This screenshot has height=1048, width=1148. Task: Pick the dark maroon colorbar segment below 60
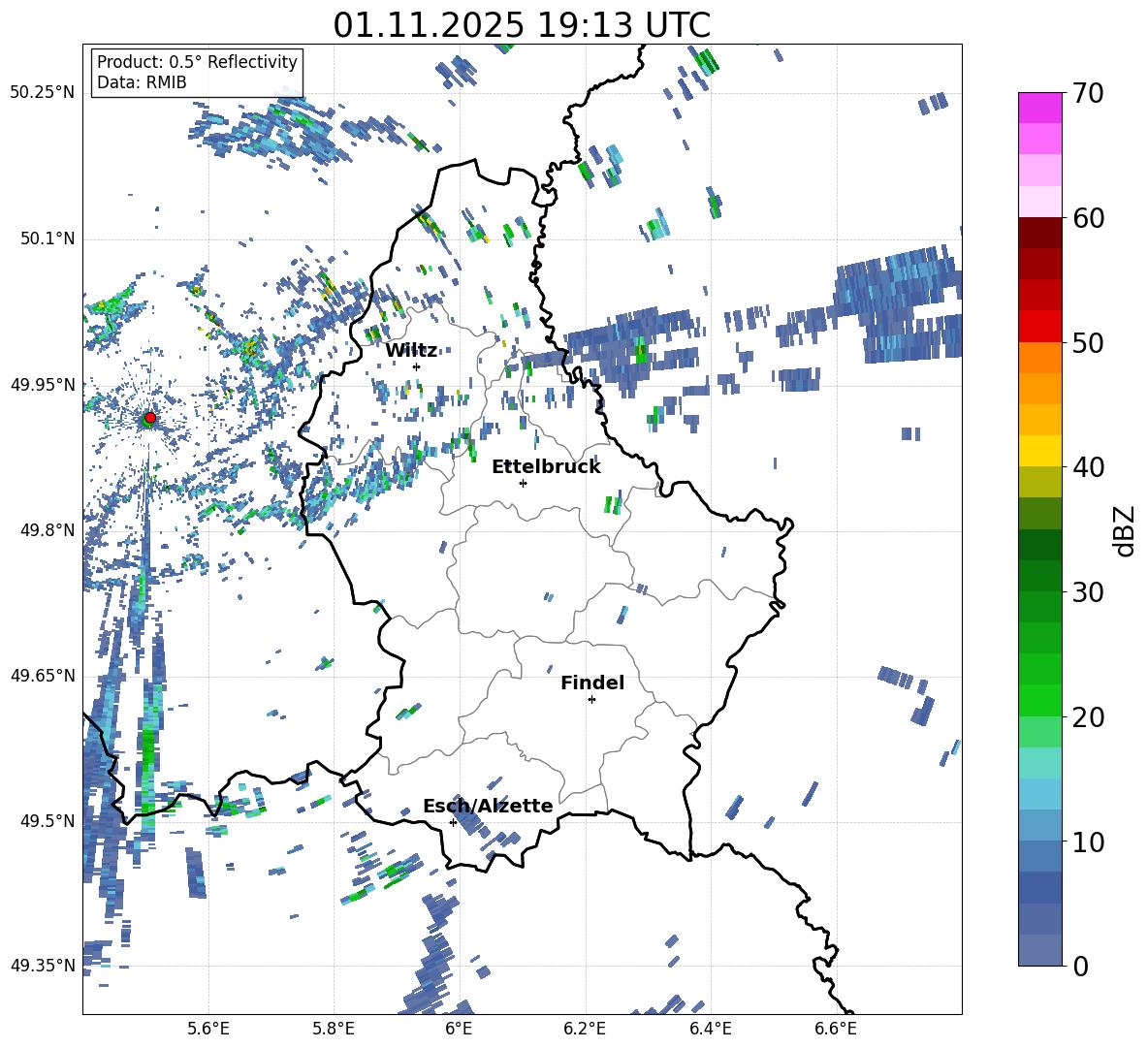1039,233
